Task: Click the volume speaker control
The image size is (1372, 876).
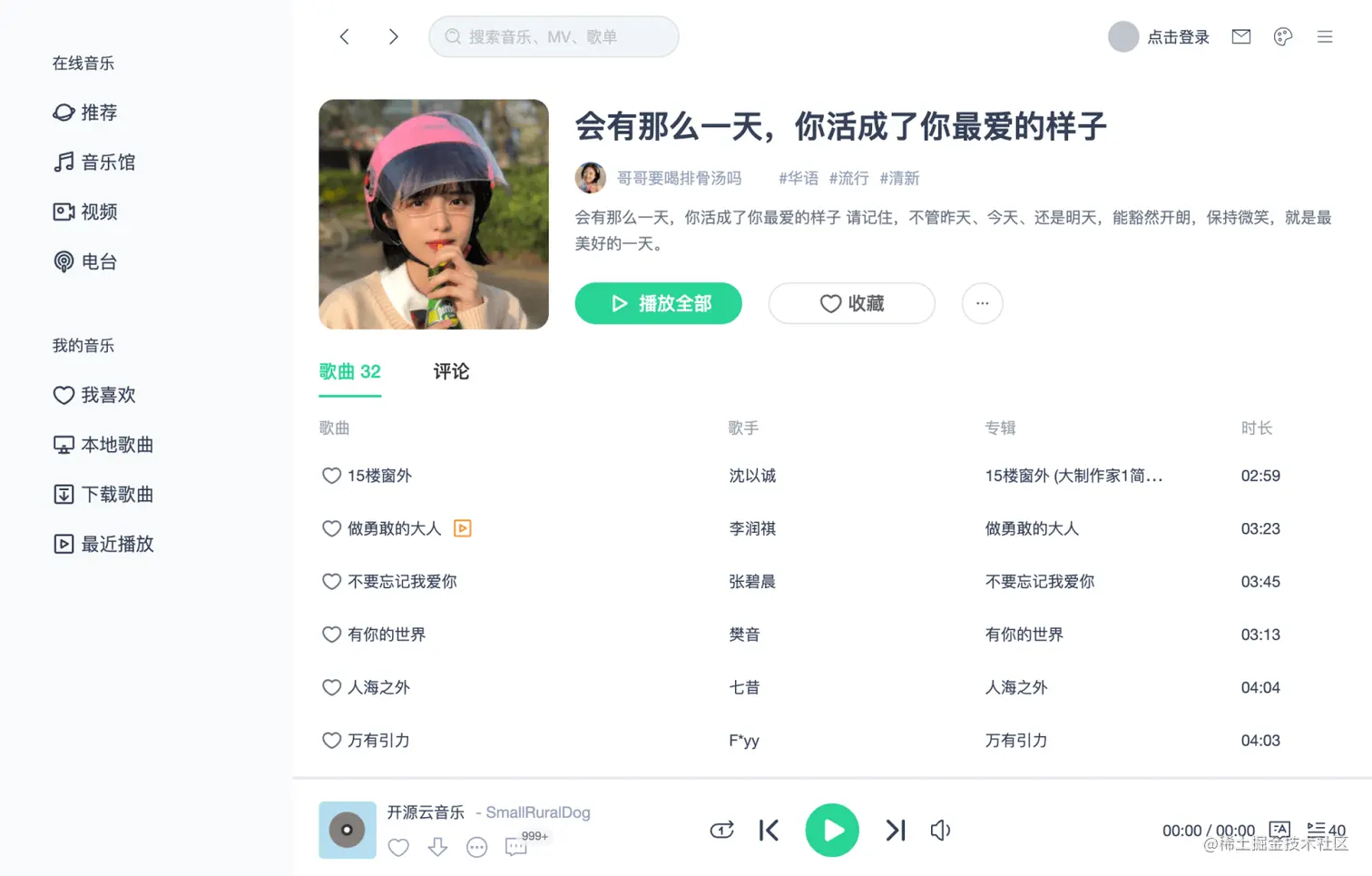Action: coord(941,830)
